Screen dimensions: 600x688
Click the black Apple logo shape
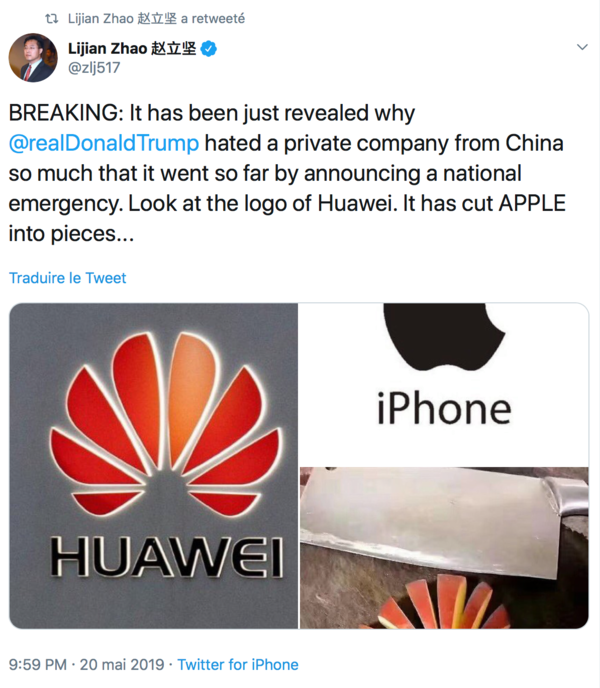(x=444, y=337)
